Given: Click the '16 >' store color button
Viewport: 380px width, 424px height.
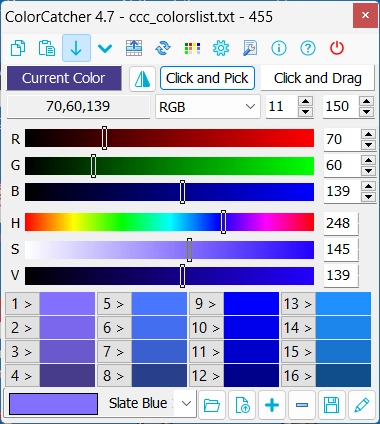Looking at the screenshot, I should click(x=298, y=376).
